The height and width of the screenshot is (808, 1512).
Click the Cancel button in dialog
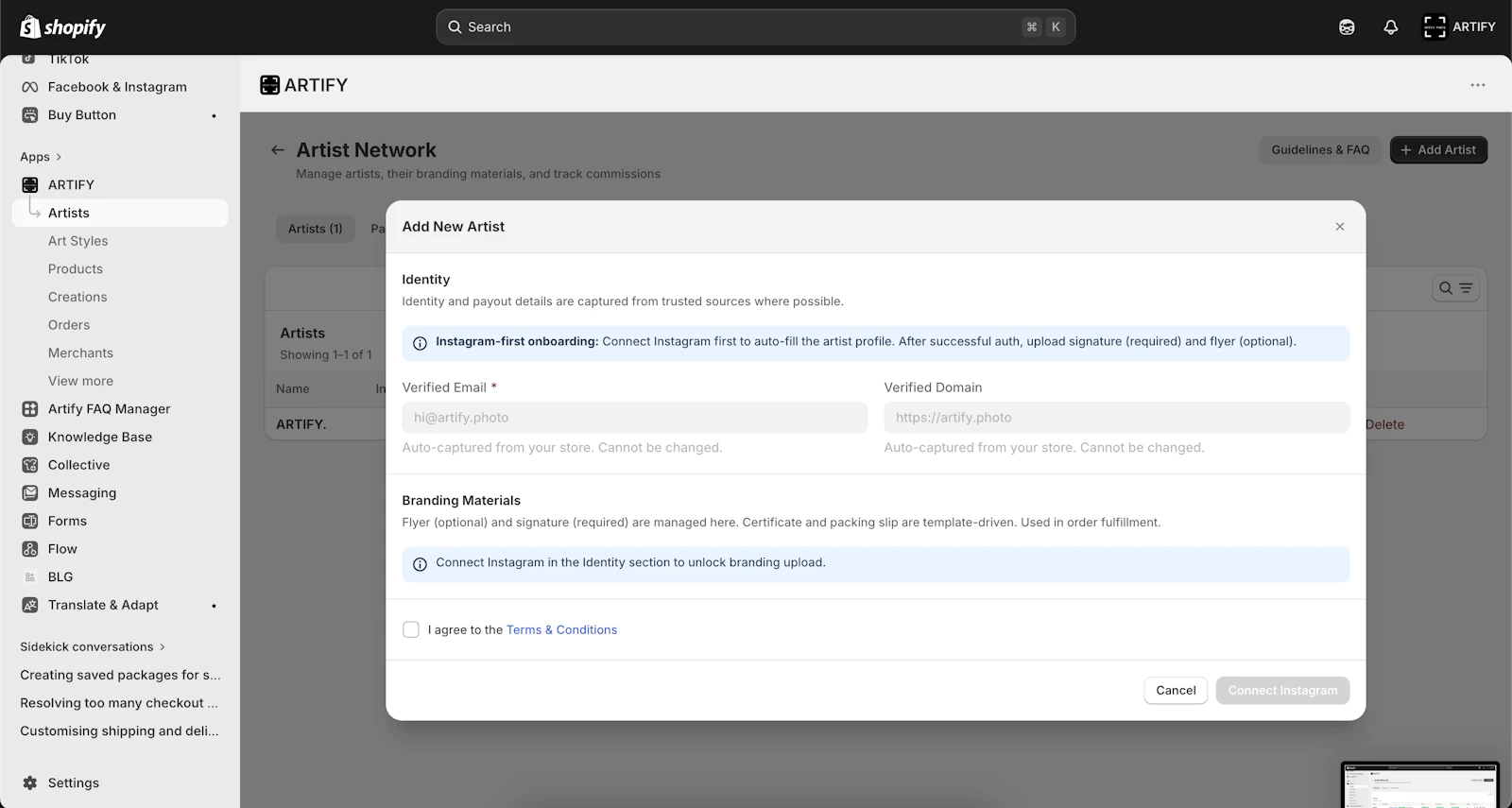click(x=1176, y=691)
